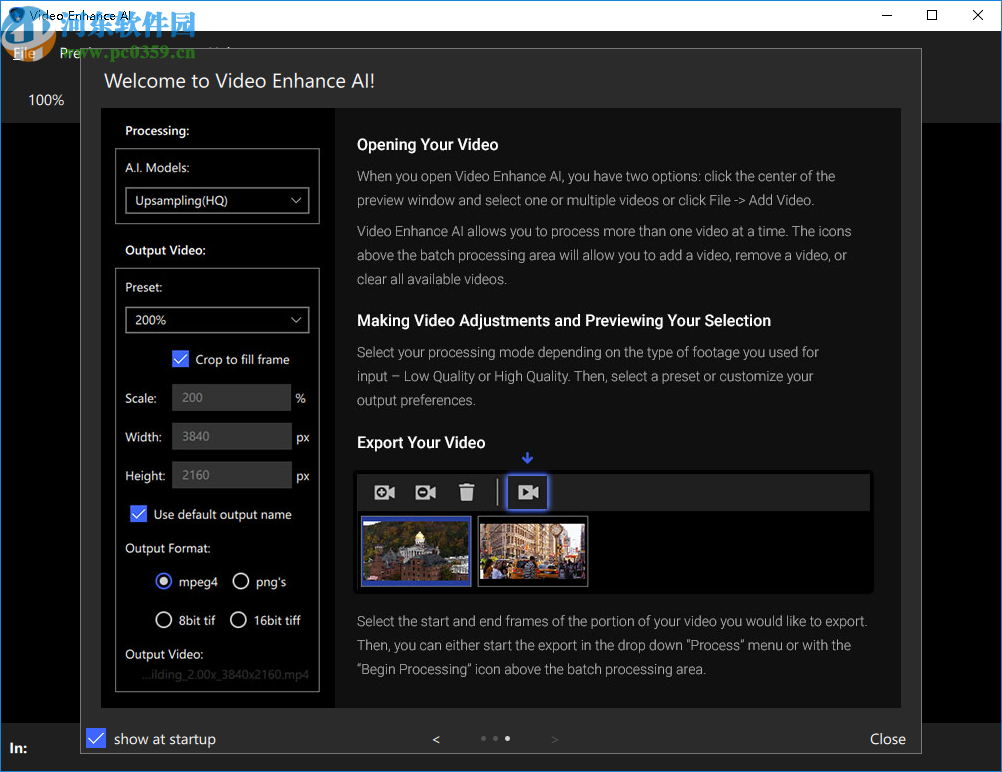Click the Width input field
This screenshot has width=1002, height=772.
click(x=231, y=436)
